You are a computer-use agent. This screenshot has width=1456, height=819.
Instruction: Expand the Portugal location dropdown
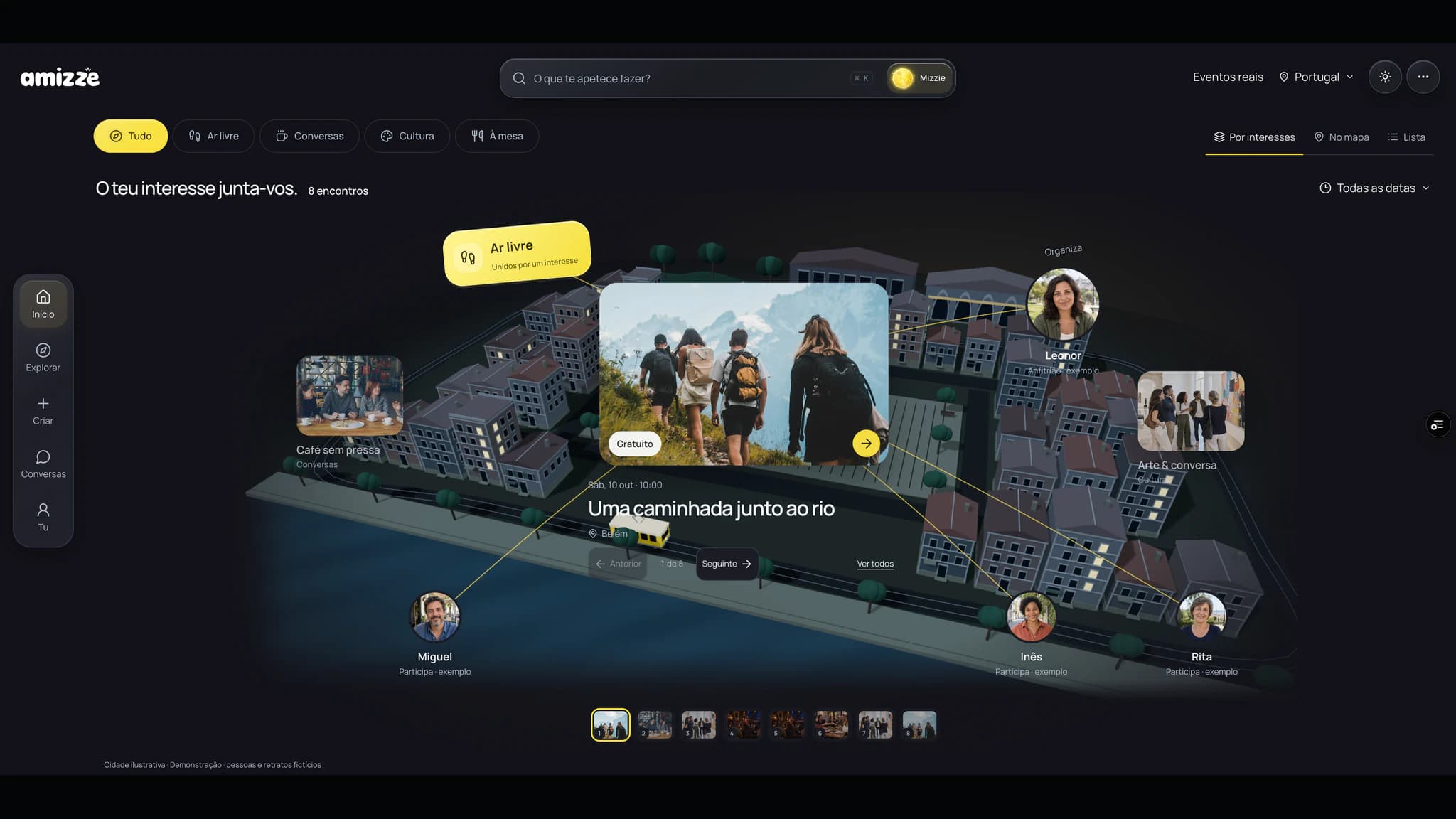[1316, 77]
